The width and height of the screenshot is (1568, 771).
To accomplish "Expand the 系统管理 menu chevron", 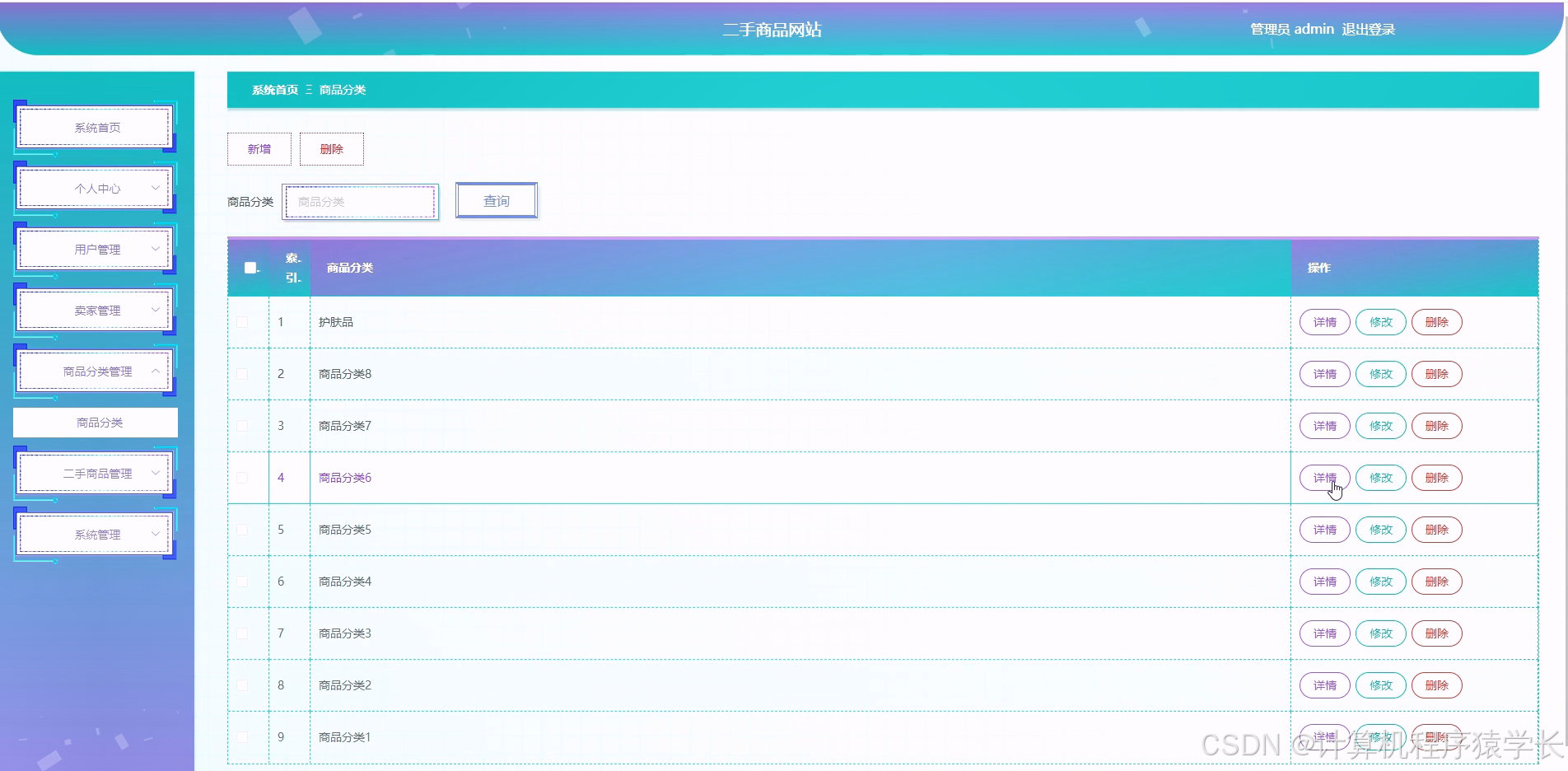I will (x=155, y=534).
